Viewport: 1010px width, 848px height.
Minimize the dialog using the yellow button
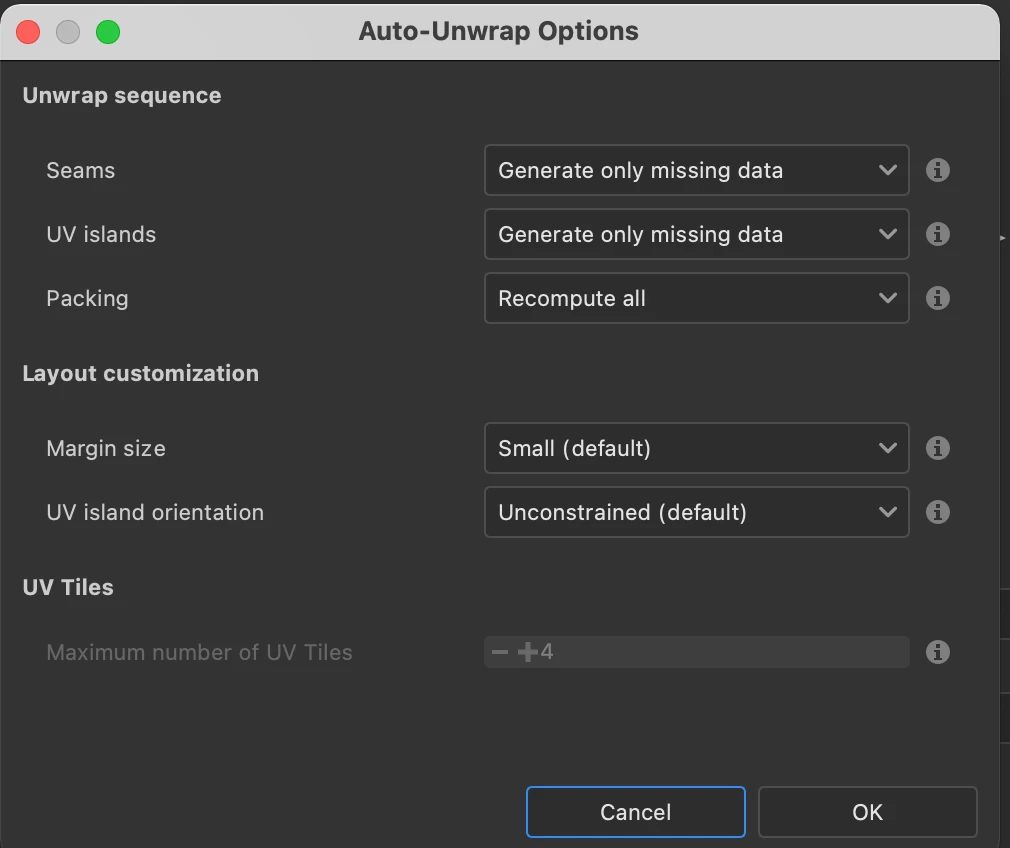(68, 32)
